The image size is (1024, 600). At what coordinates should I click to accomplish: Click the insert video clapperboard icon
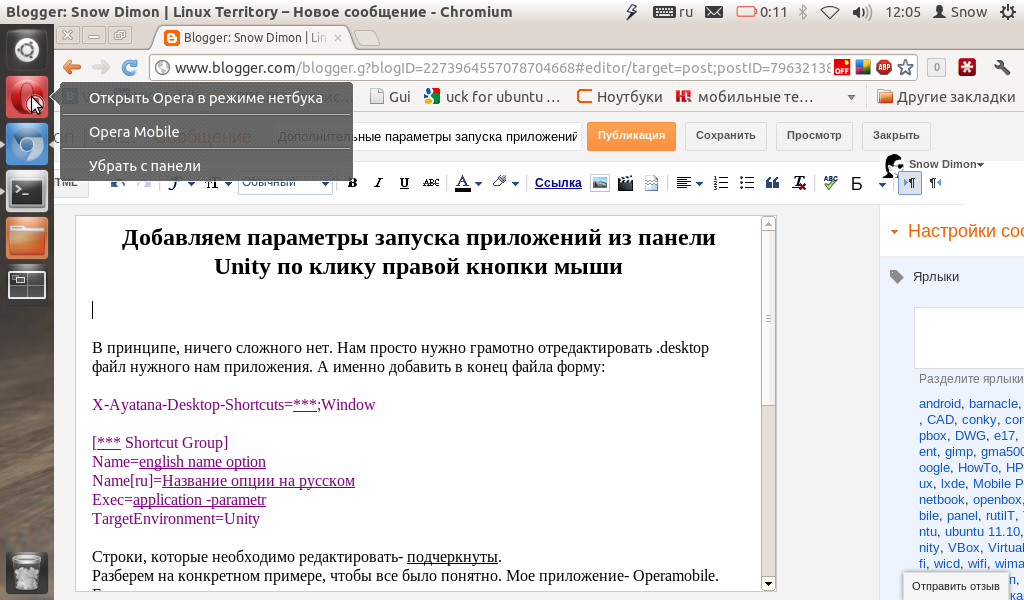click(626, 183)
